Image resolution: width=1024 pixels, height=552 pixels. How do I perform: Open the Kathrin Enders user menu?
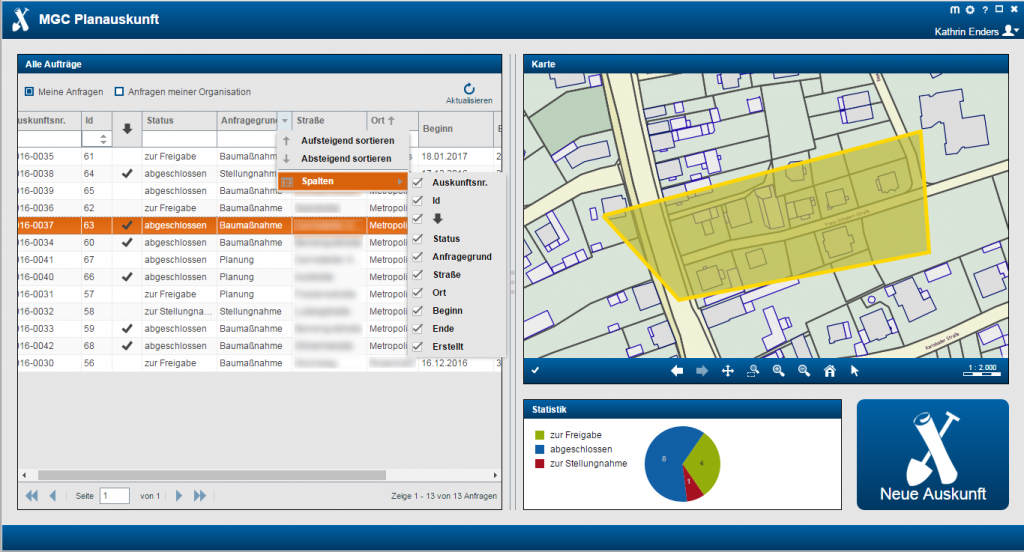1010,31
